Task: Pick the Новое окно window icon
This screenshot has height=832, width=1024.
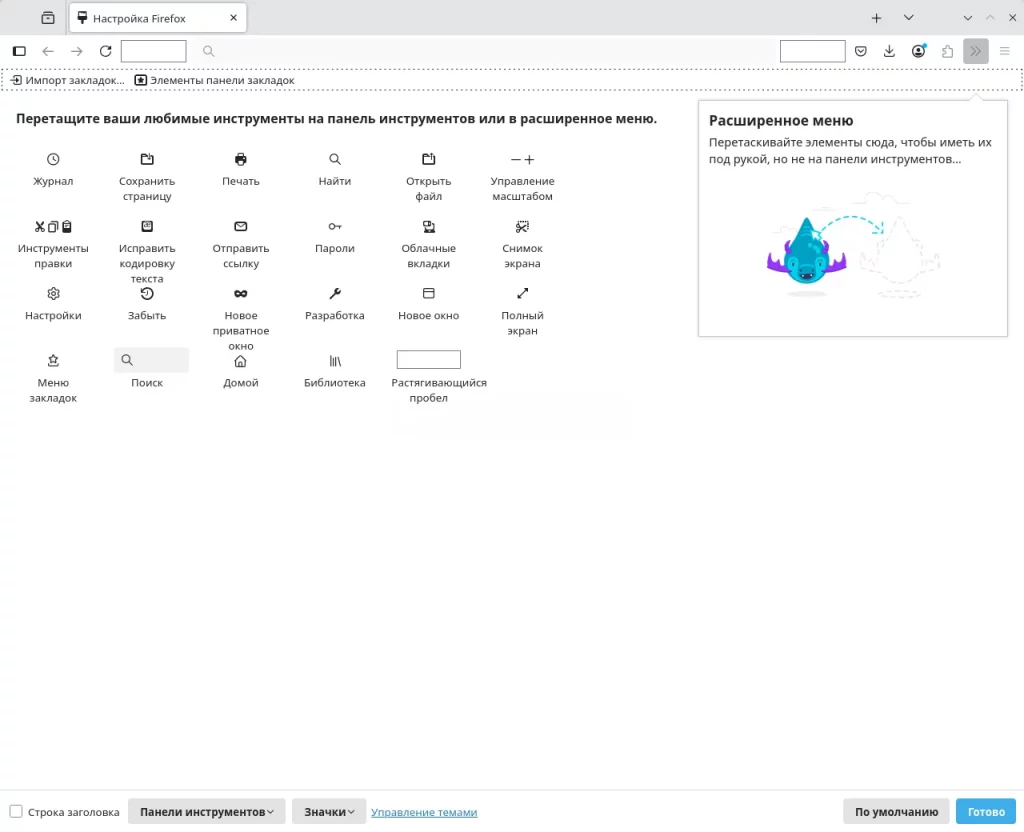Action: click(428, 294)
